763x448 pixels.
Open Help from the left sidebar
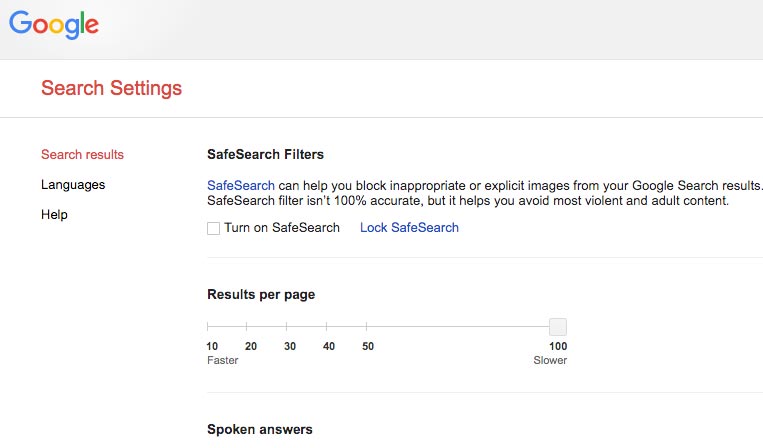(54, 215)
